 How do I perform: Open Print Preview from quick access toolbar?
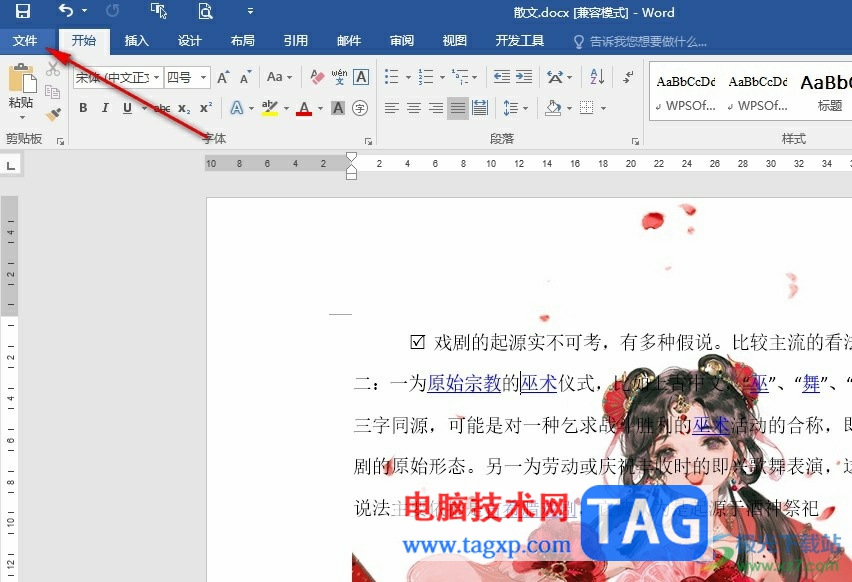[x=205, y=10]
